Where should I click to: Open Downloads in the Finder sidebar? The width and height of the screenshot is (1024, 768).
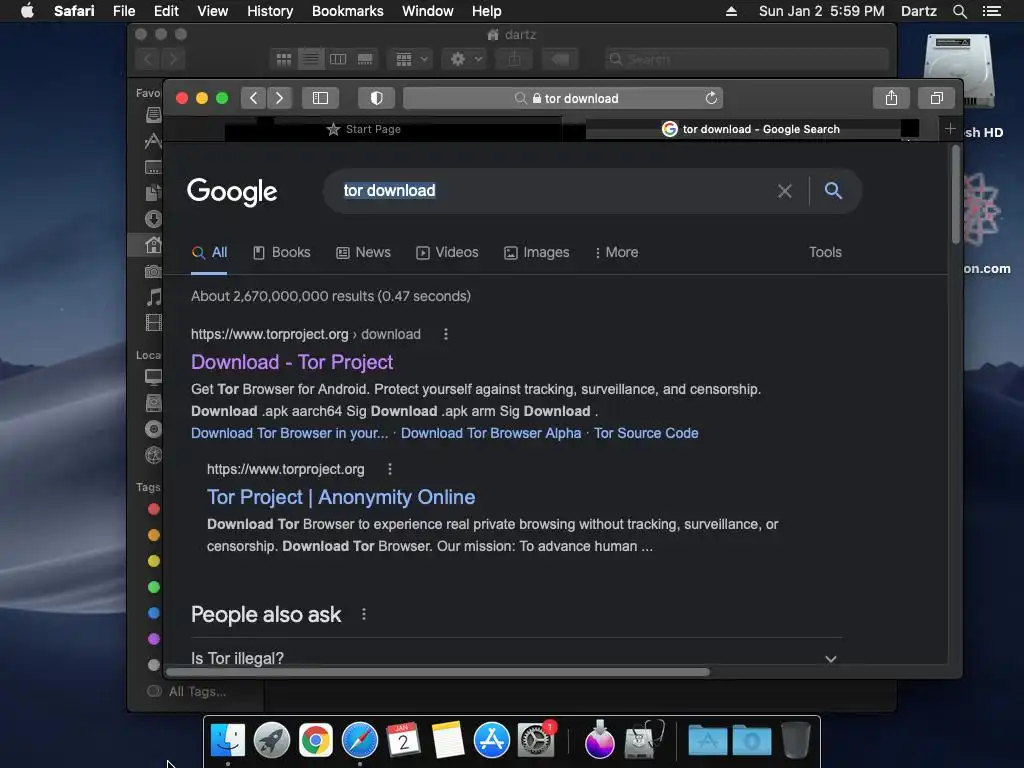tap(153, 219)
